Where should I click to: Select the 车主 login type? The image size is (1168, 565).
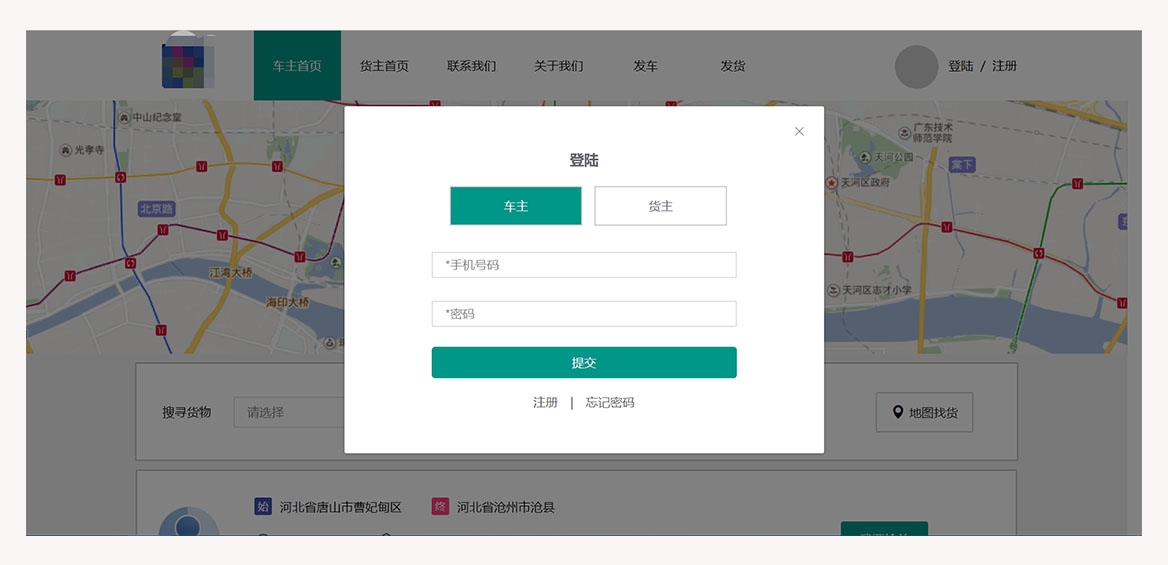516,206
